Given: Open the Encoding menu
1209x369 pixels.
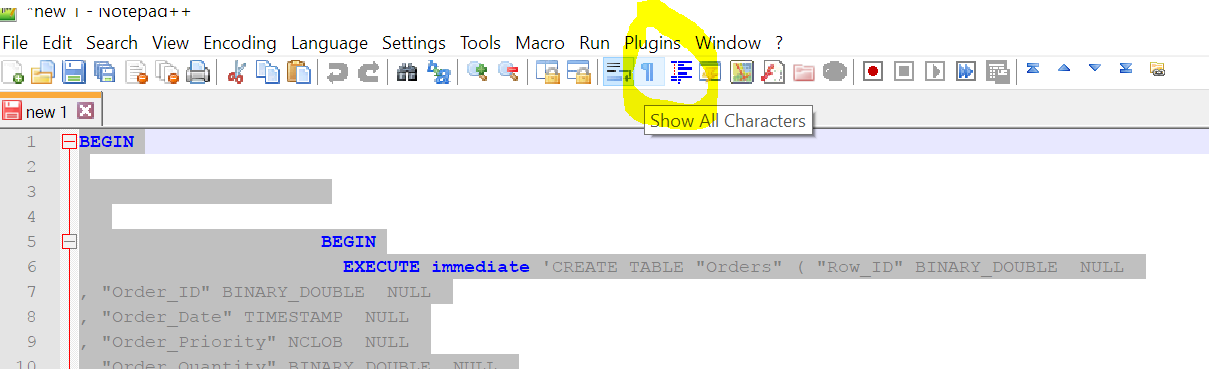Looking at the screenshot, I should pos(240,43).
